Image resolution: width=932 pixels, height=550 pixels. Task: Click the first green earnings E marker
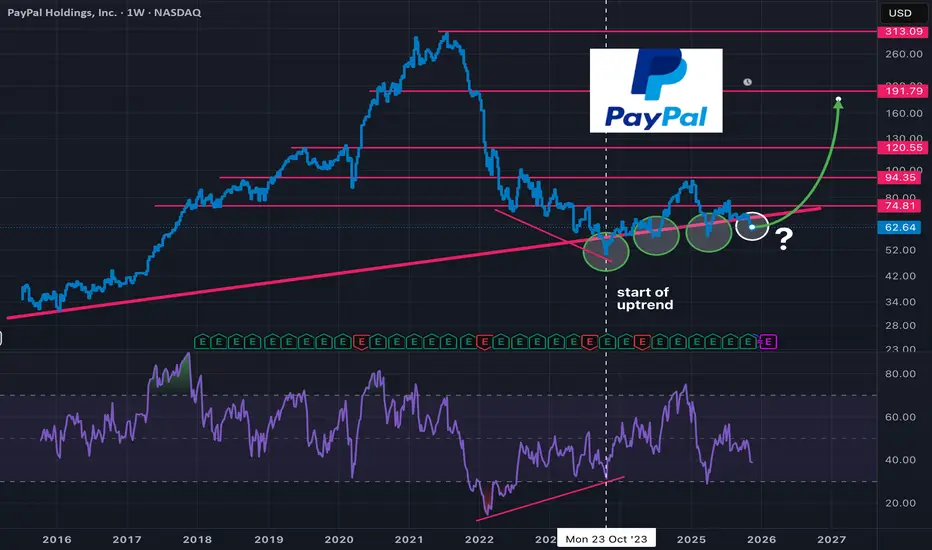[202, 342]
